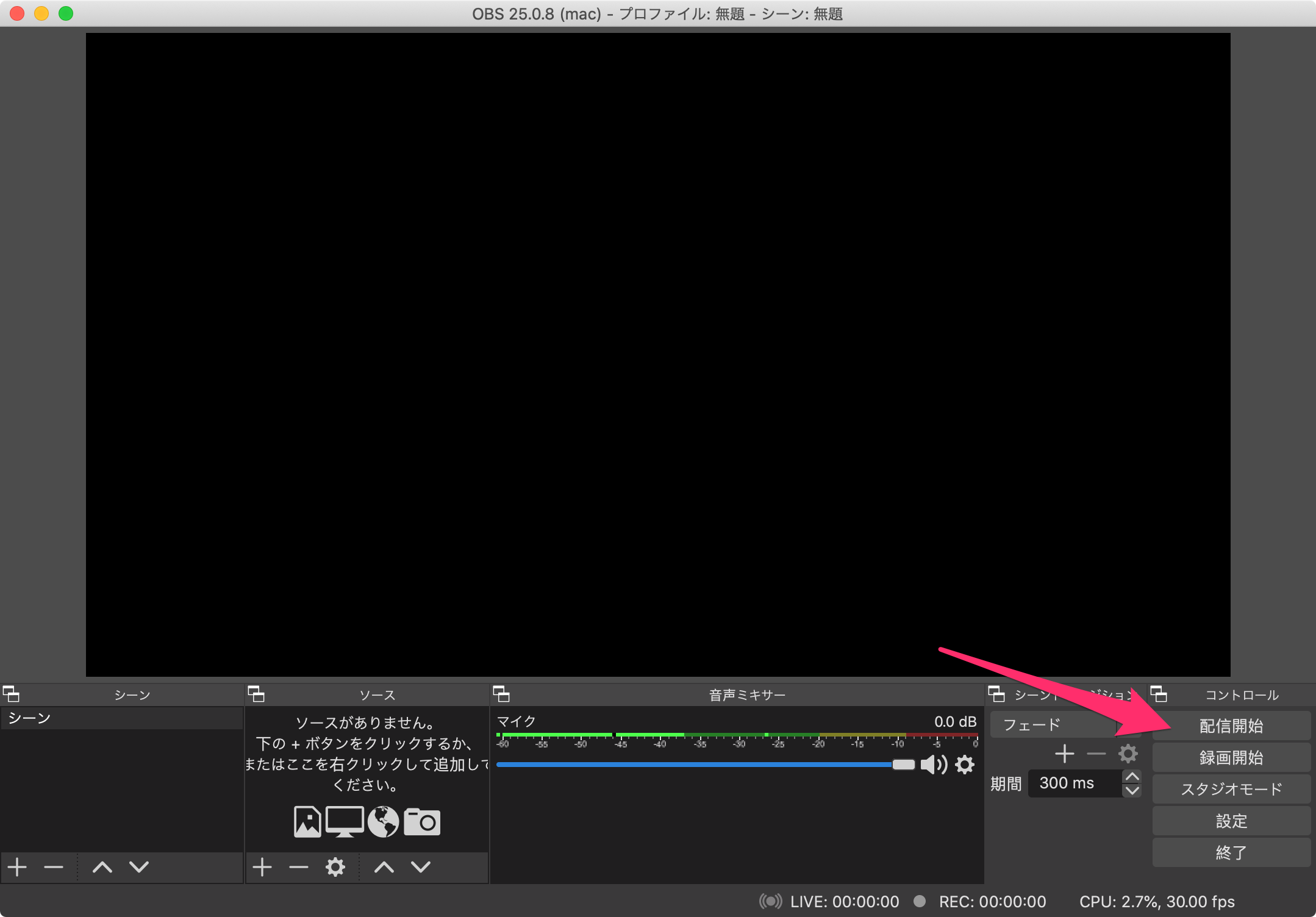Image resolution: width=1316 pixels, height=917 pixels.
Task: Click the REC status dot indicator
Action: 920,901
